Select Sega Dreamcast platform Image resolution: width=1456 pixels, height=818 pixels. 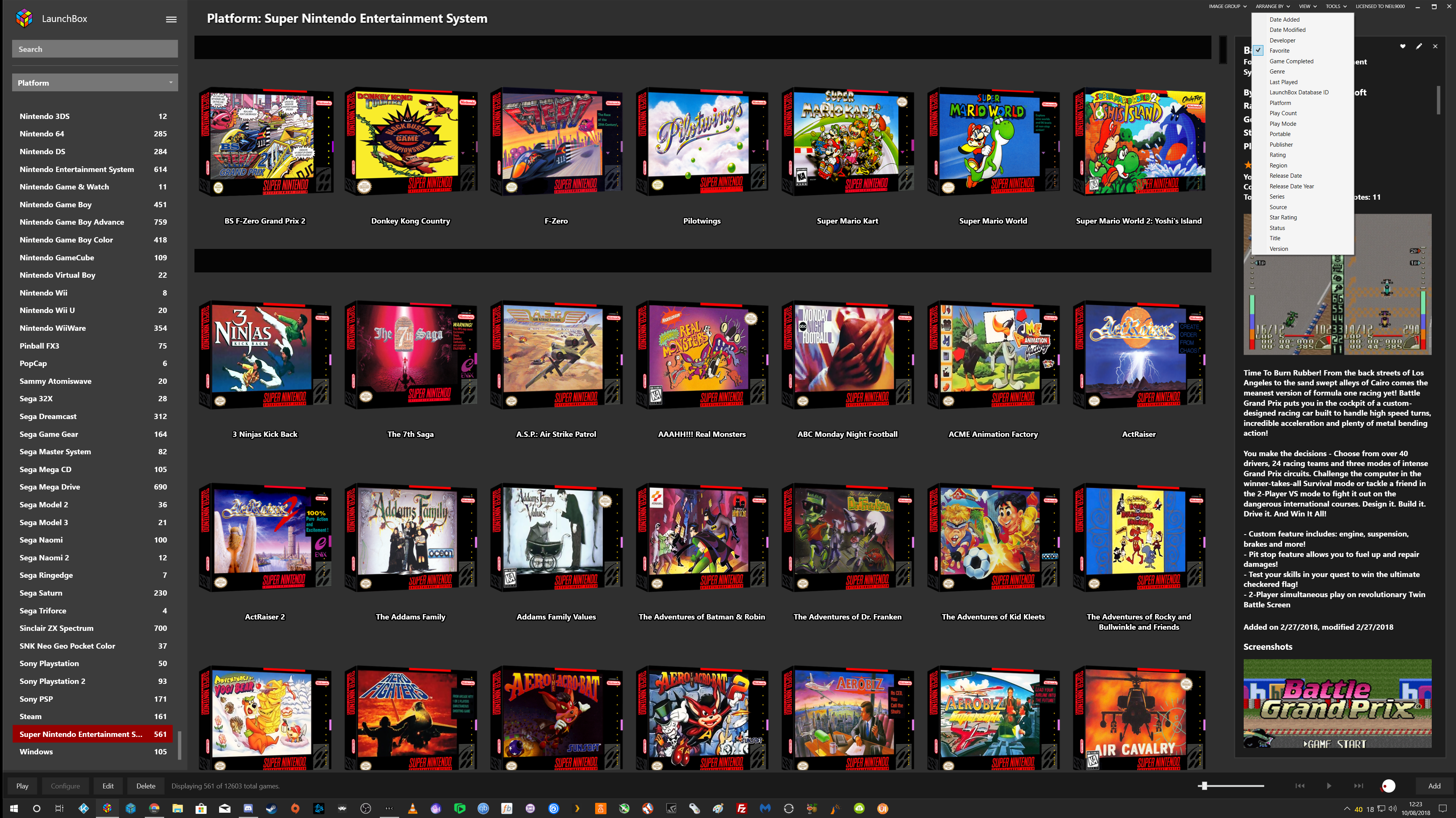click(93, 416)
